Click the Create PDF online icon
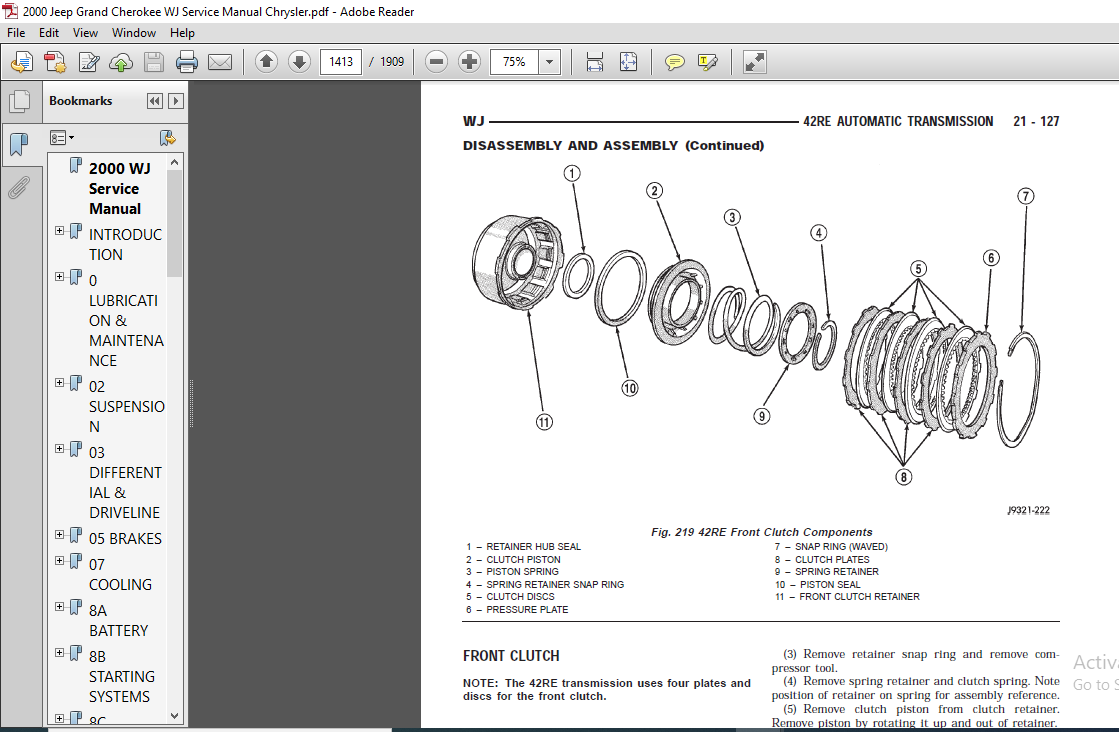 coord(22,62)
